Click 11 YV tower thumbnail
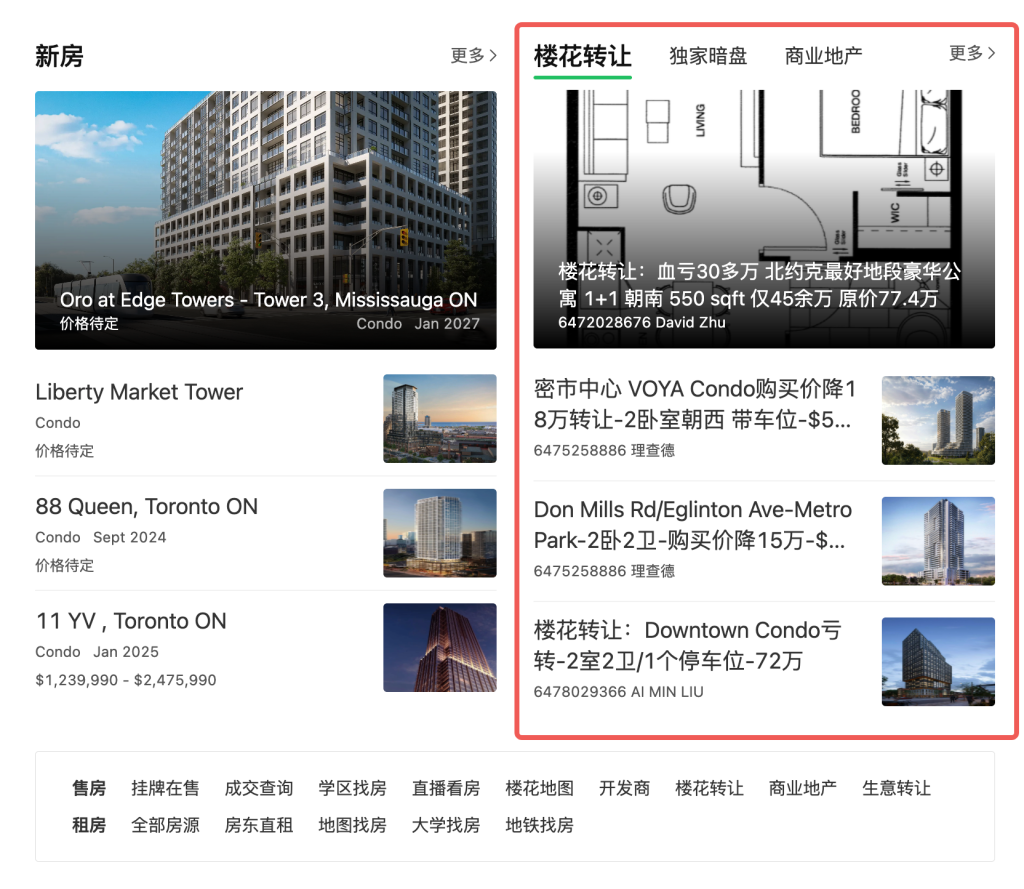1024x889 pixels. 440,647
